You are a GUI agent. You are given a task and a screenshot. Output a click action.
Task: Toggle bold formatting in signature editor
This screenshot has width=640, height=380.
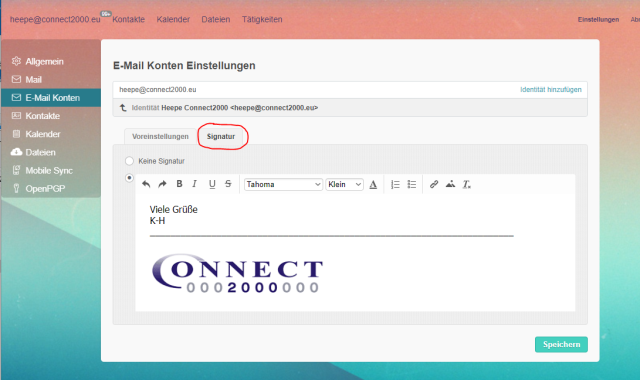[179, 184]
